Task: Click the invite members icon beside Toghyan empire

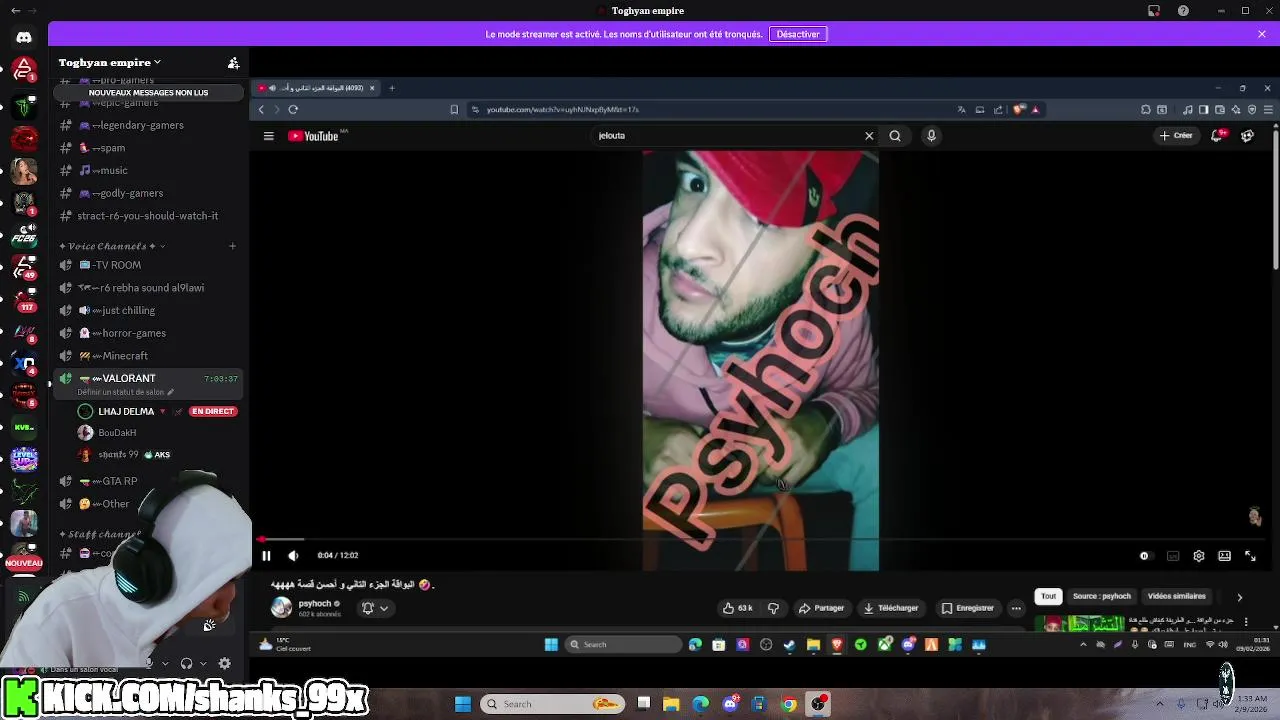Action: (233, 63)
